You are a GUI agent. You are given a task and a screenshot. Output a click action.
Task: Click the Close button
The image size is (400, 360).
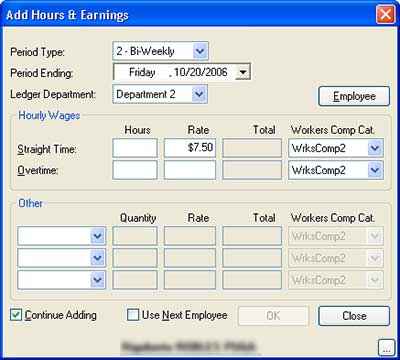click(x=354, y=316)
